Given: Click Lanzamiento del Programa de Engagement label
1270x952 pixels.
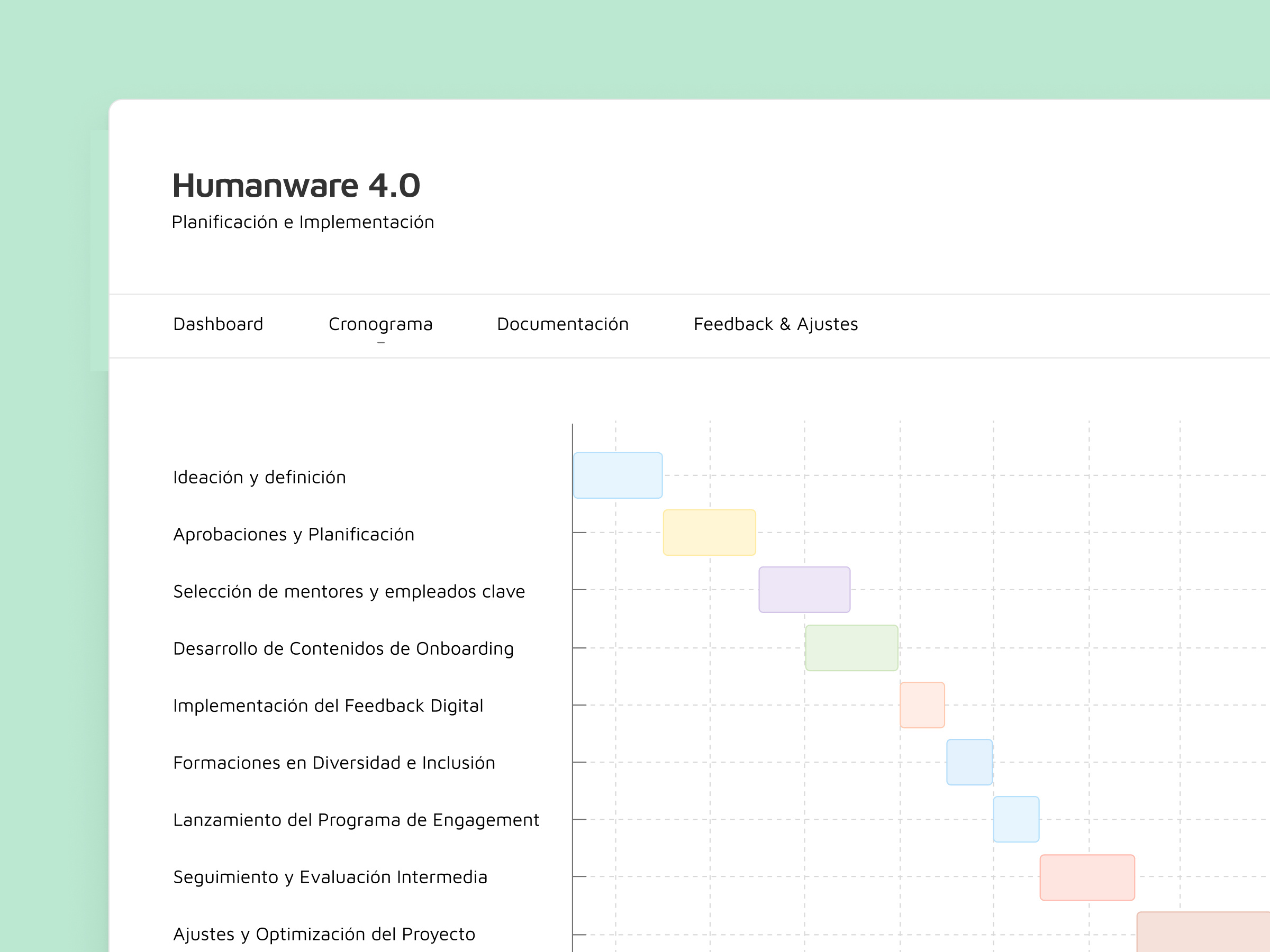Looking at the screenshot, I should (356, 820).
